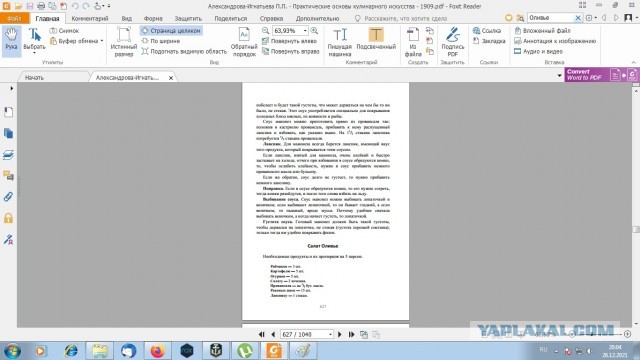Screen dimensions: 640x360
Task: Rotate page right with Повернуть вправо
Action: (x=290, y=51)
